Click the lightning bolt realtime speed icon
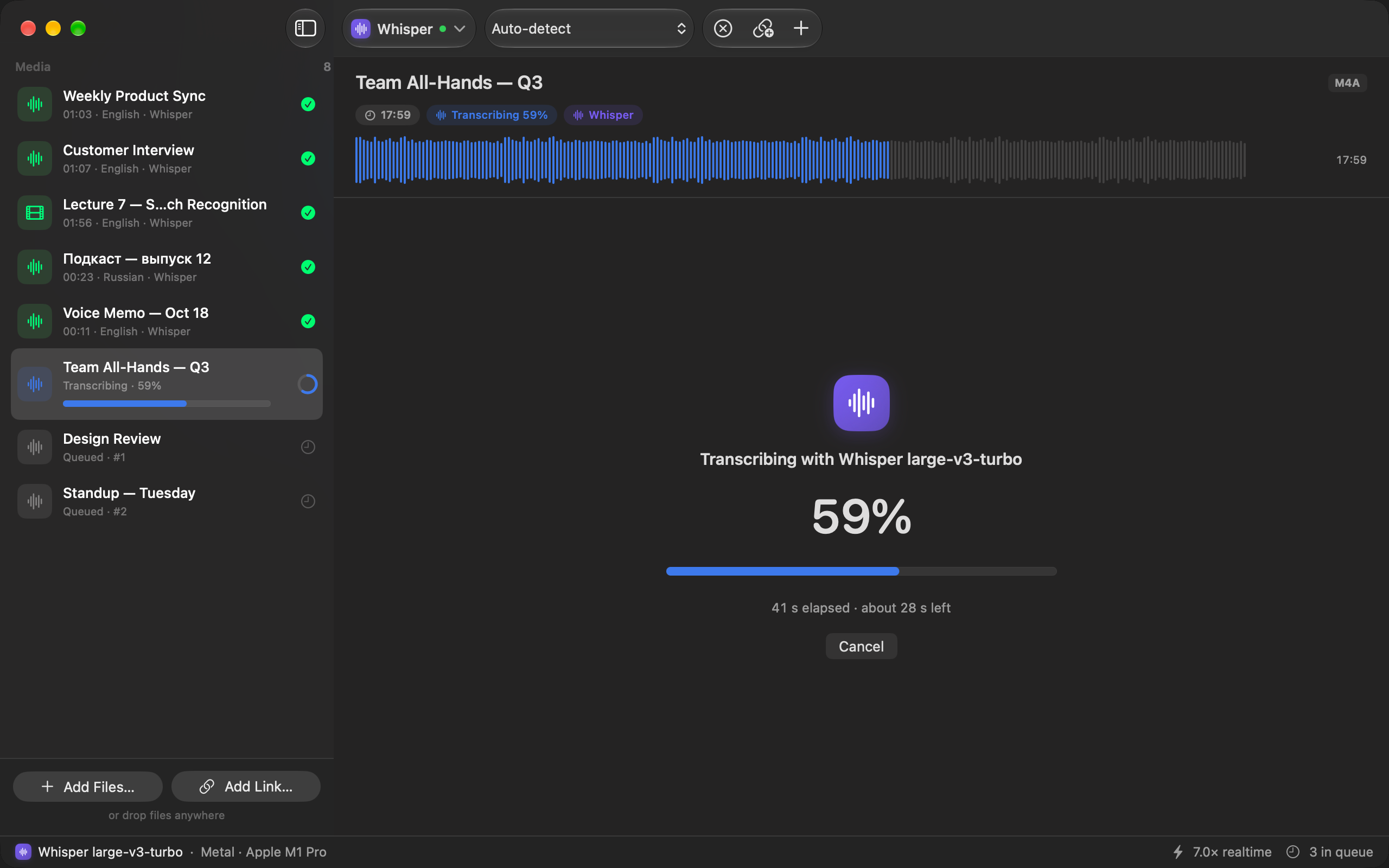Viewport: 1389px width, 868px height. point(1178,851)
